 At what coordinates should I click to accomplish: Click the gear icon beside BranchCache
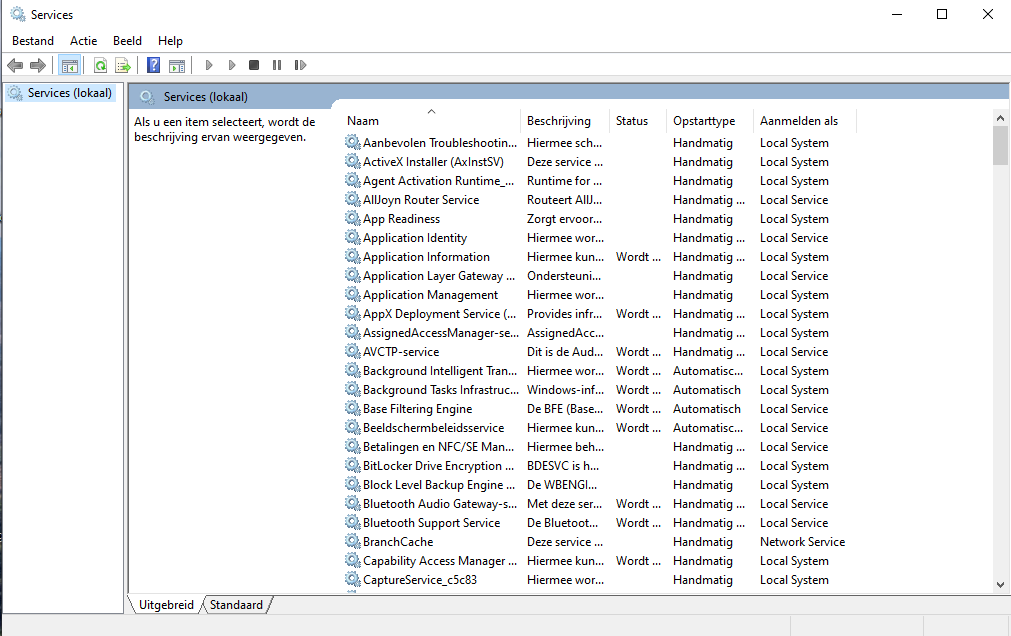[352, 541]
